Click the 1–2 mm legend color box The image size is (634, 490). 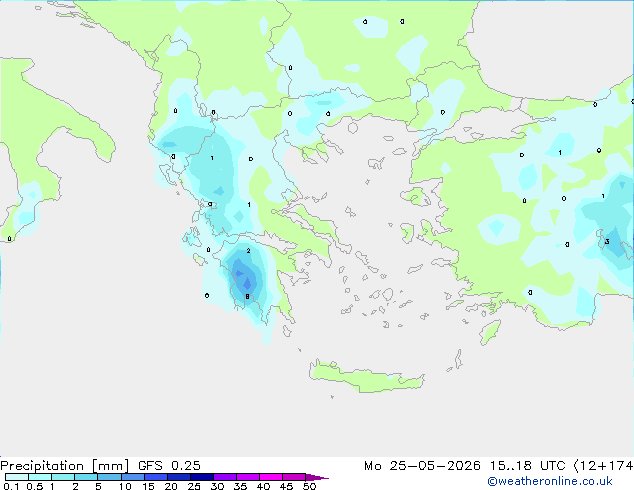coord(63,477)
